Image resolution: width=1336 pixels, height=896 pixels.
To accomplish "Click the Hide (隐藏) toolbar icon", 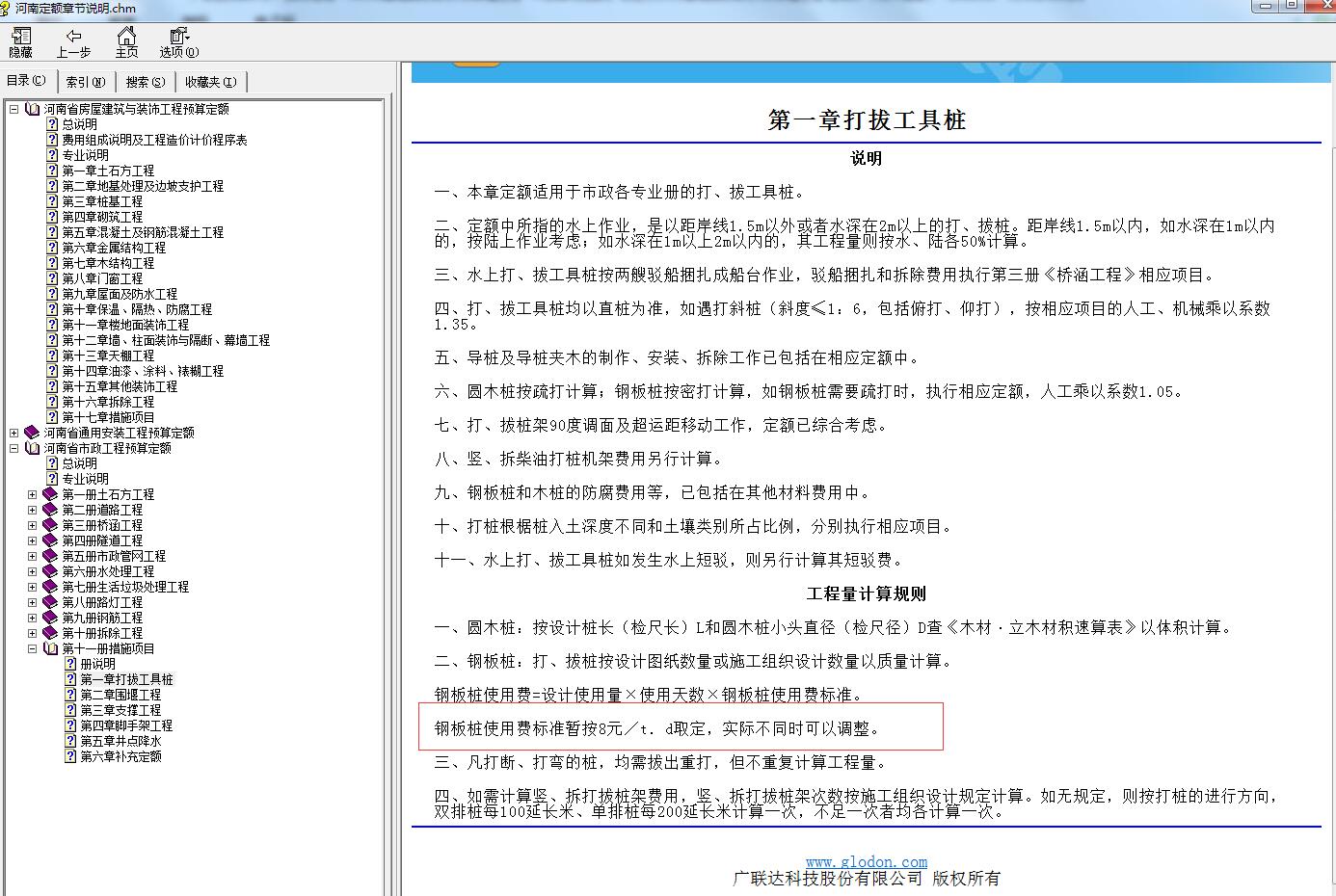I will (20, 42).
